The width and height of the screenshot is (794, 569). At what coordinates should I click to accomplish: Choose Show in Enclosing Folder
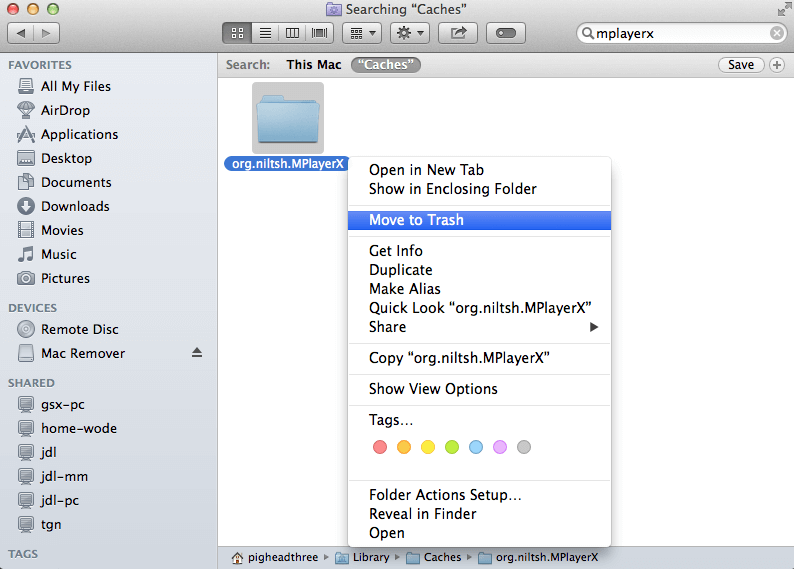pyautogui.click(x=479, y=189)
